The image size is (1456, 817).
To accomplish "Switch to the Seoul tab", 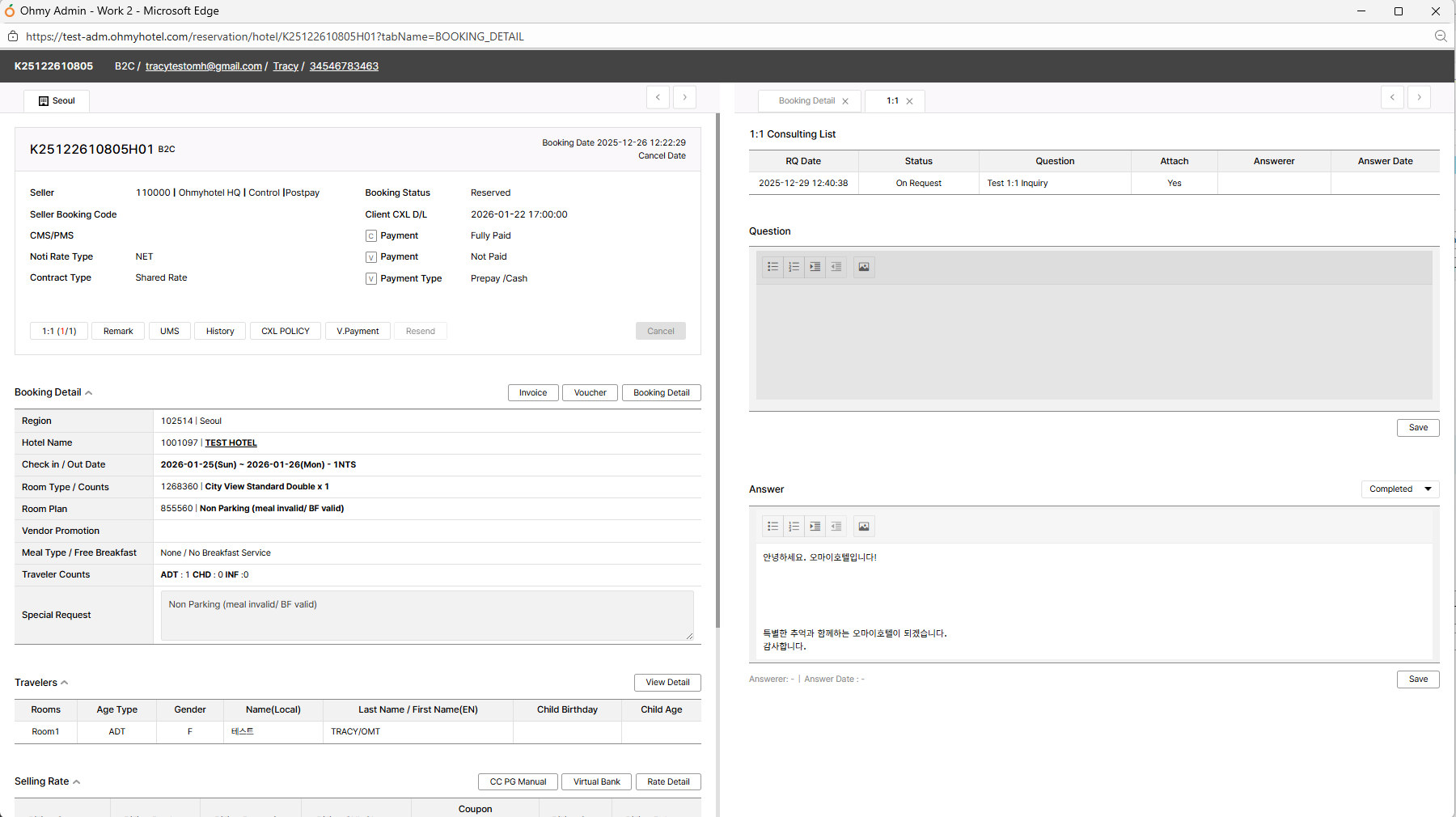I will (x=57, y=101).
